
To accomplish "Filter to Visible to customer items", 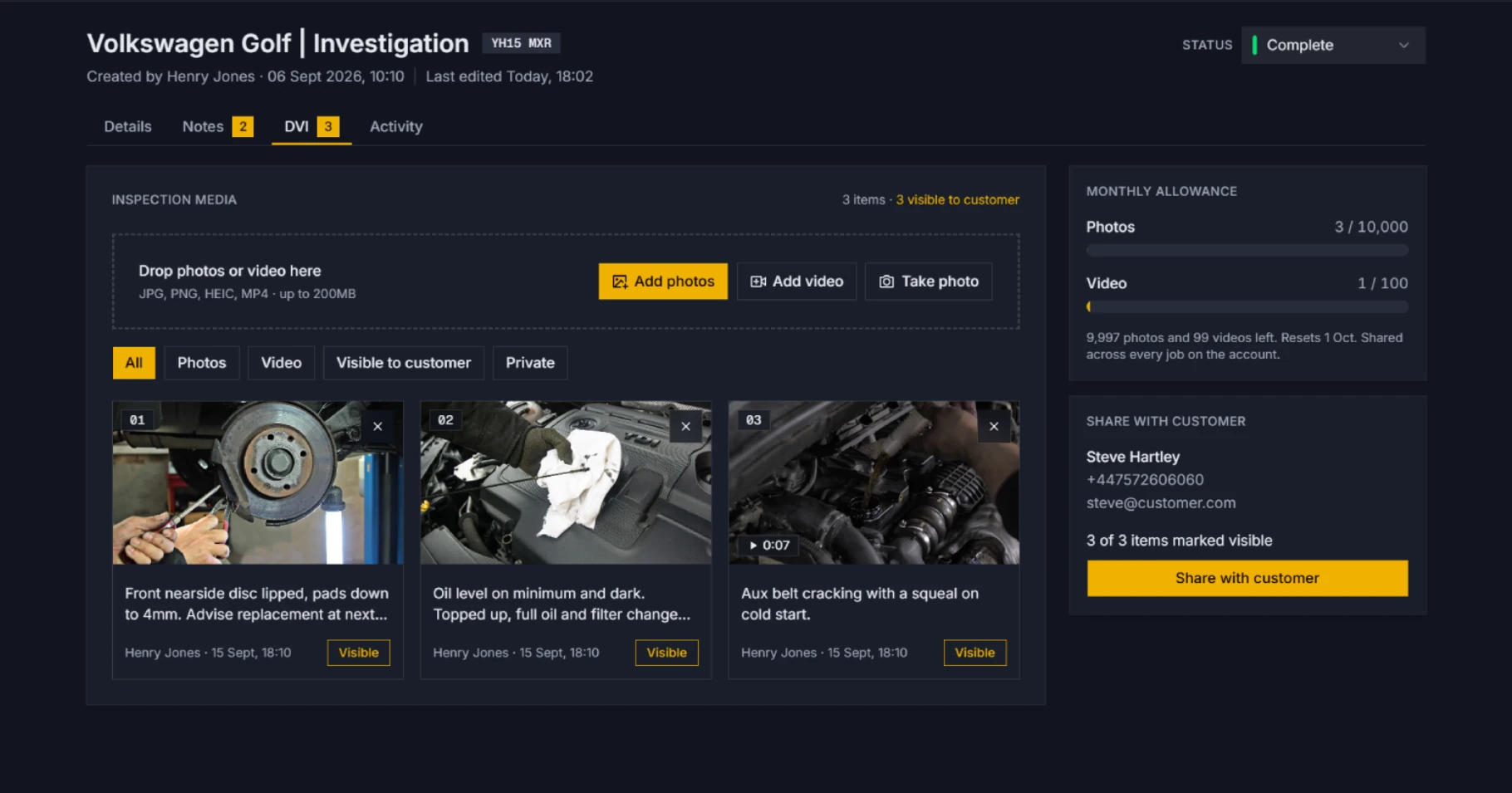I will [404, 363].
